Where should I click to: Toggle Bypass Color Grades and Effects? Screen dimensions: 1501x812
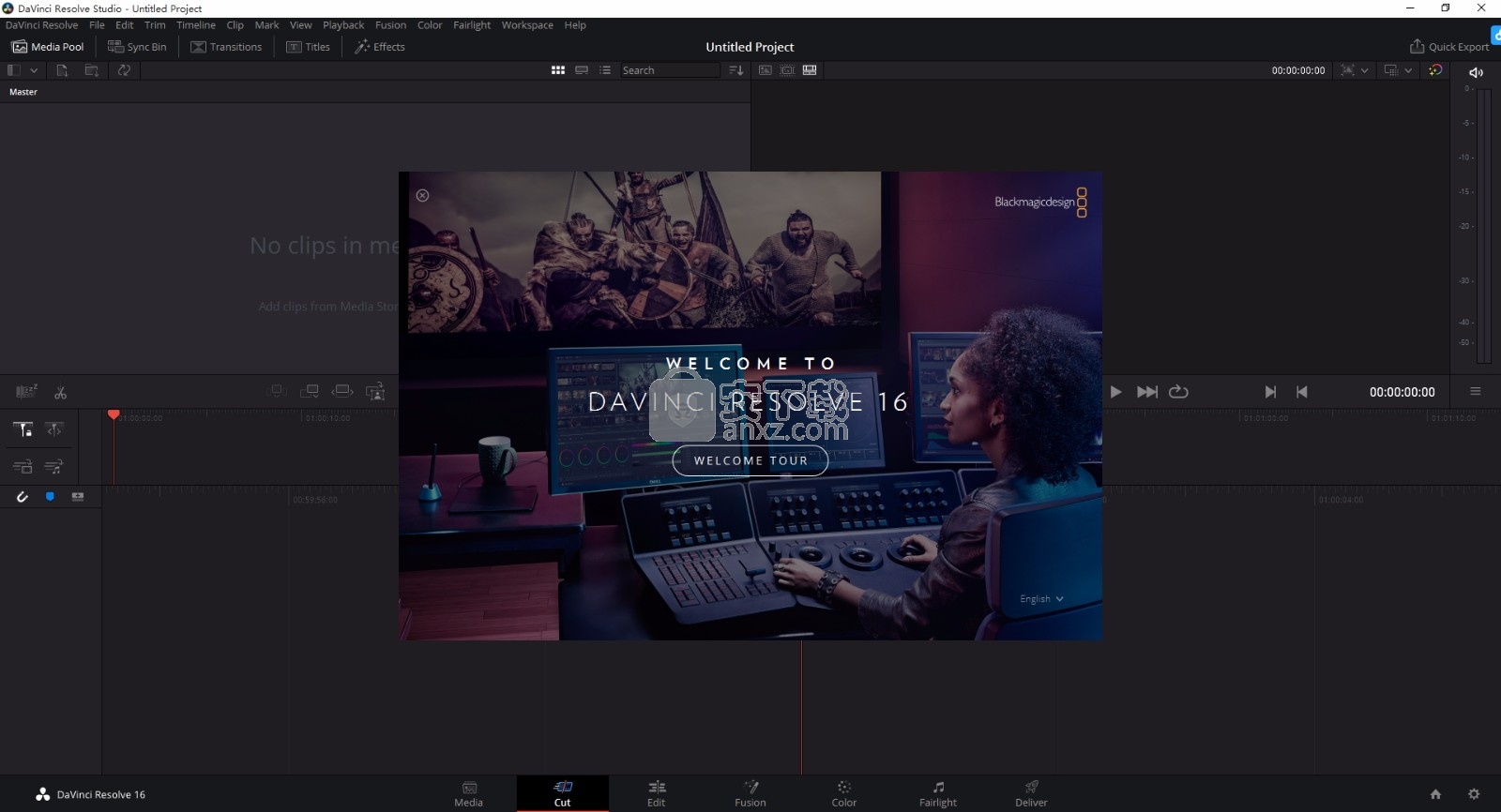coord(1435,70)
